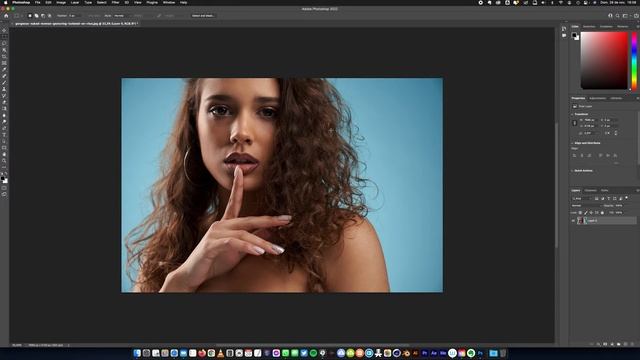Switch to the Swatches tab
The width and height of the screenshot is (640, 360).
pos(589,27)
